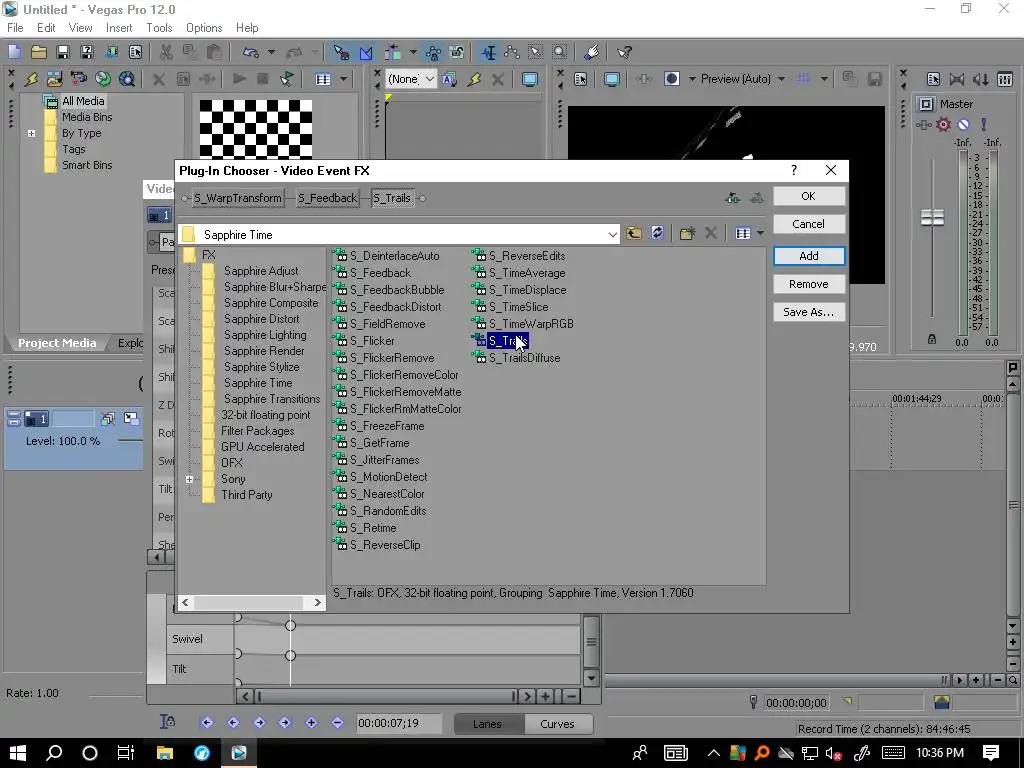Select the S_Feedback plug-in in the chain
This screenshot has height=768, width=1024.
(327, 198)
